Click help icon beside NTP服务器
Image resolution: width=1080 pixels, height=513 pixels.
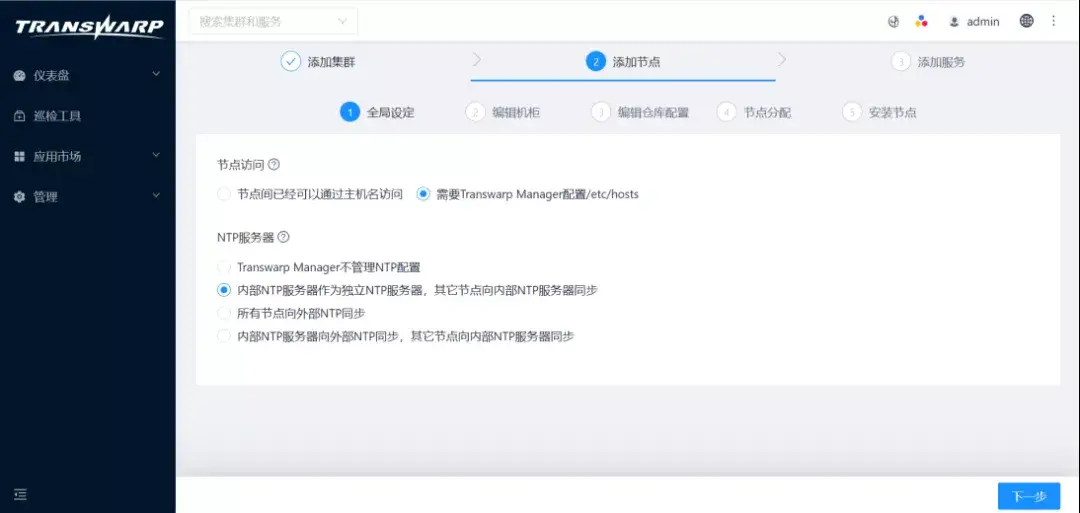pyautogui.click(x=283, y=237)
